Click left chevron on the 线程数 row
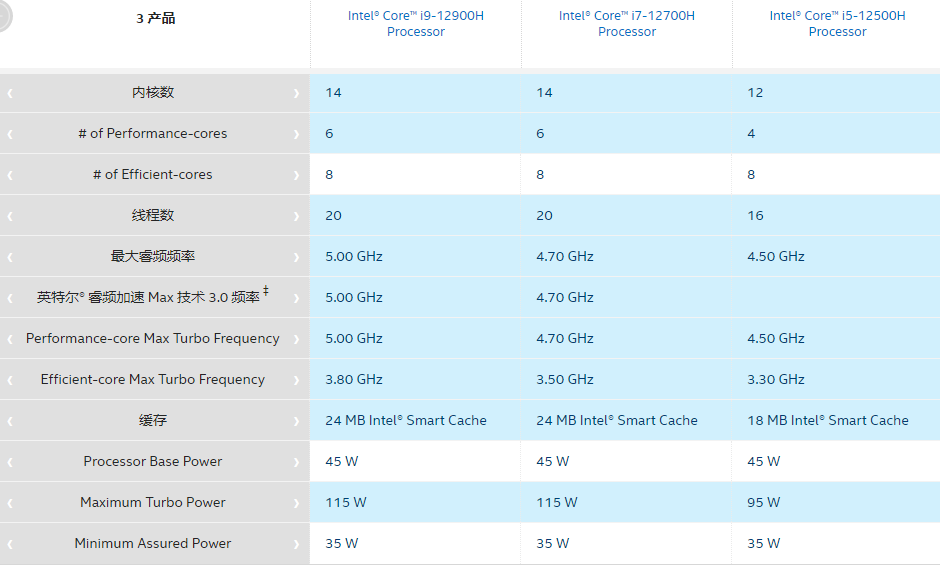 tap(10, 216)
